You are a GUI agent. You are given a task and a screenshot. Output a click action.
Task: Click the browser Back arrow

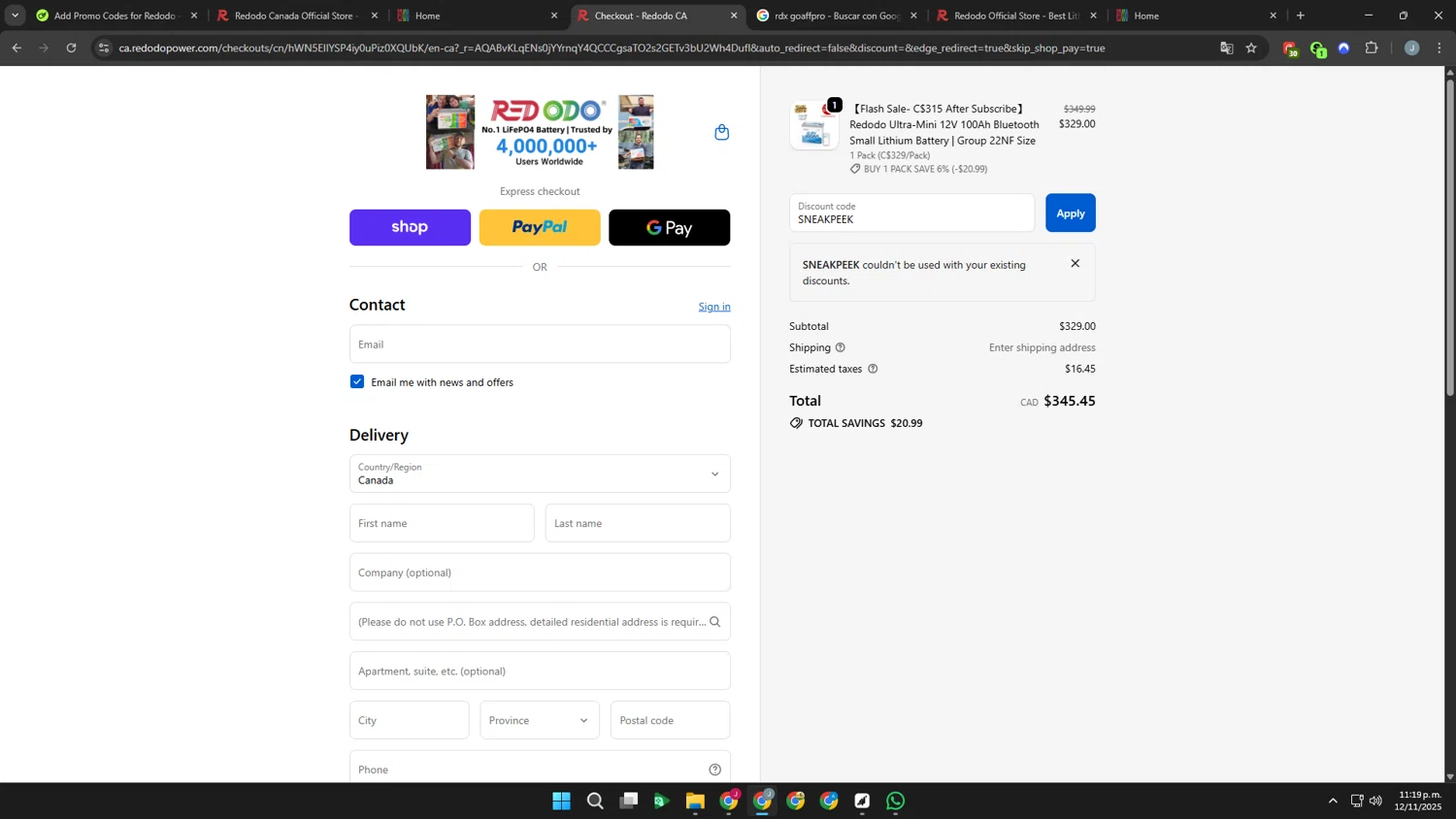(x=17, y=48)
